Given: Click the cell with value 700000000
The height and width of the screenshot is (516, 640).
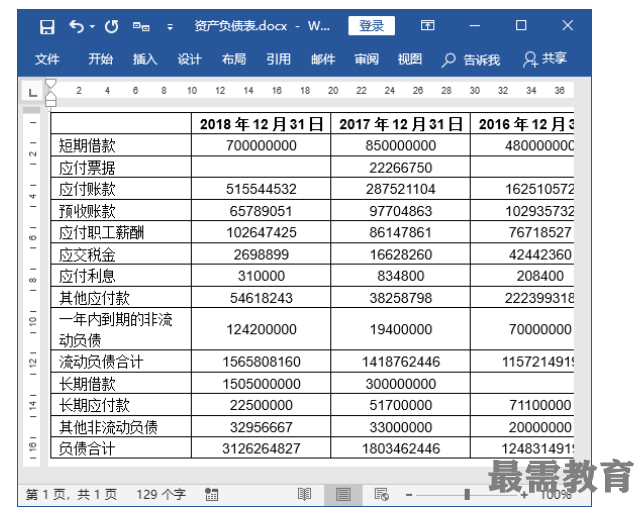Looking at the screenshot, I should tap(261, 145).
